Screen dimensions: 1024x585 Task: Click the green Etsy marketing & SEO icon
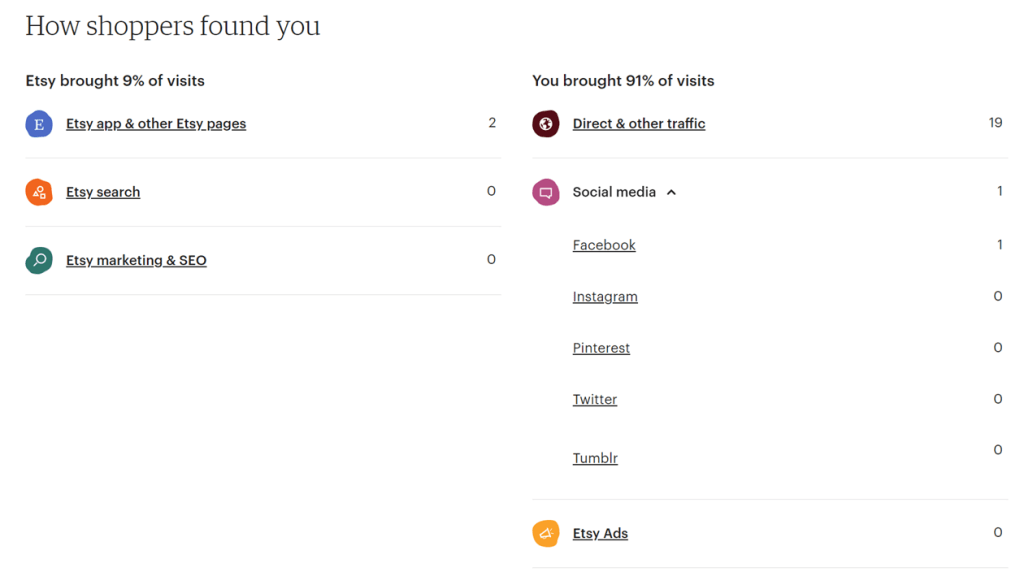[39, 260]
